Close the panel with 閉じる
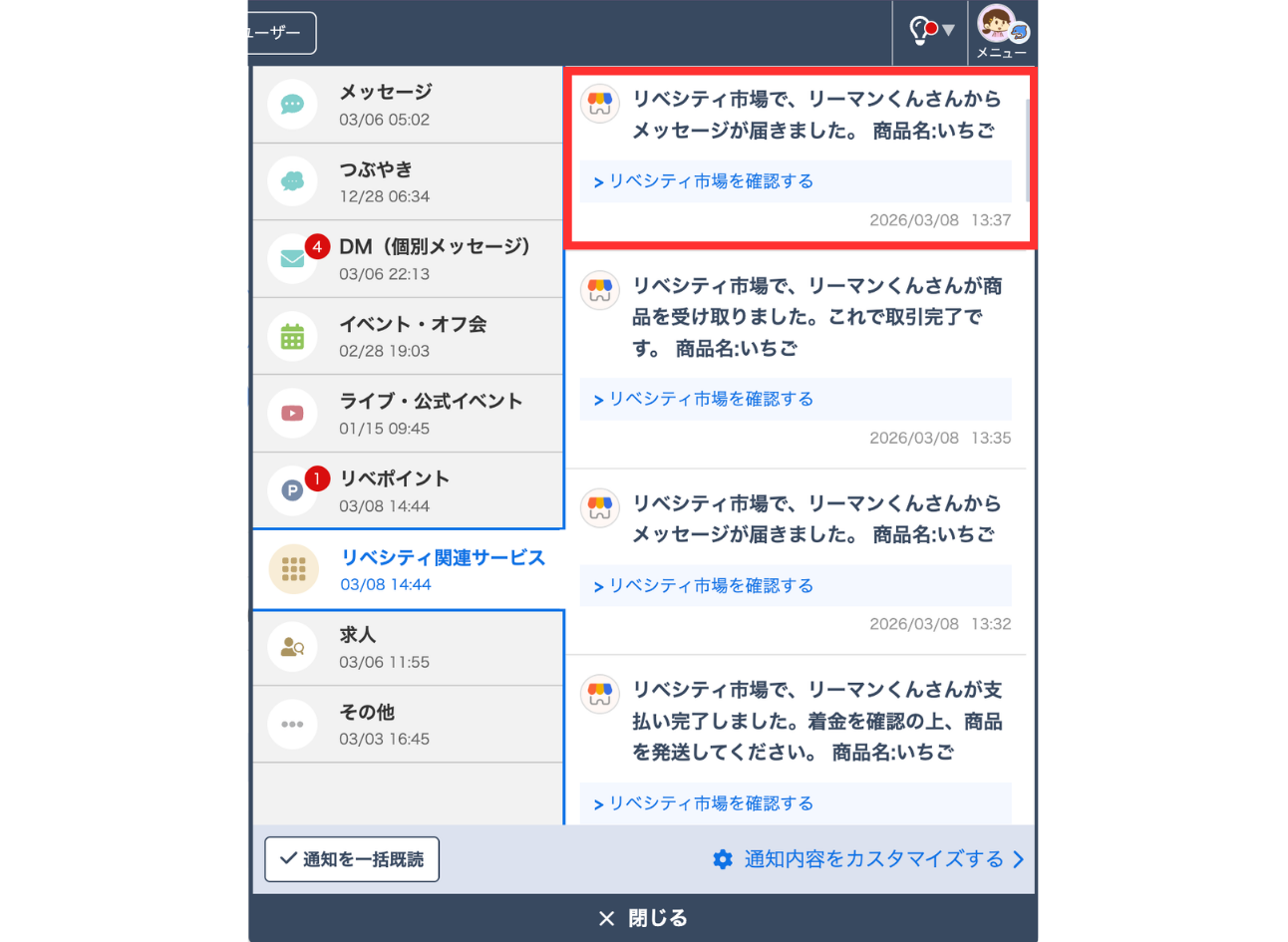Screen dimensions: 1288x942 coord(643,917)
